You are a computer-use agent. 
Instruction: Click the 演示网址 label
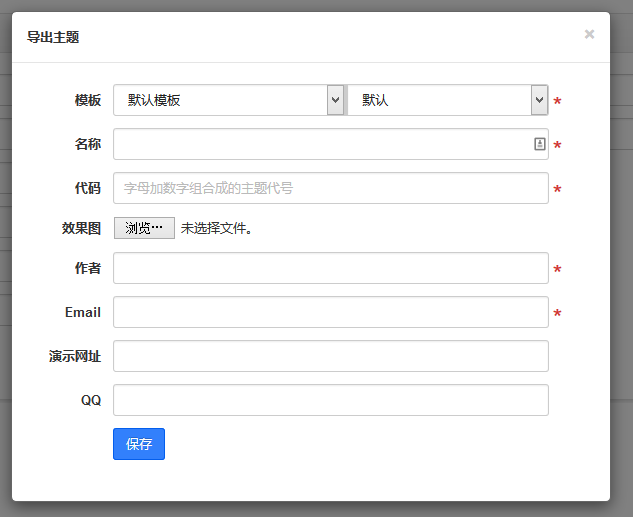[x=75, y=356]
